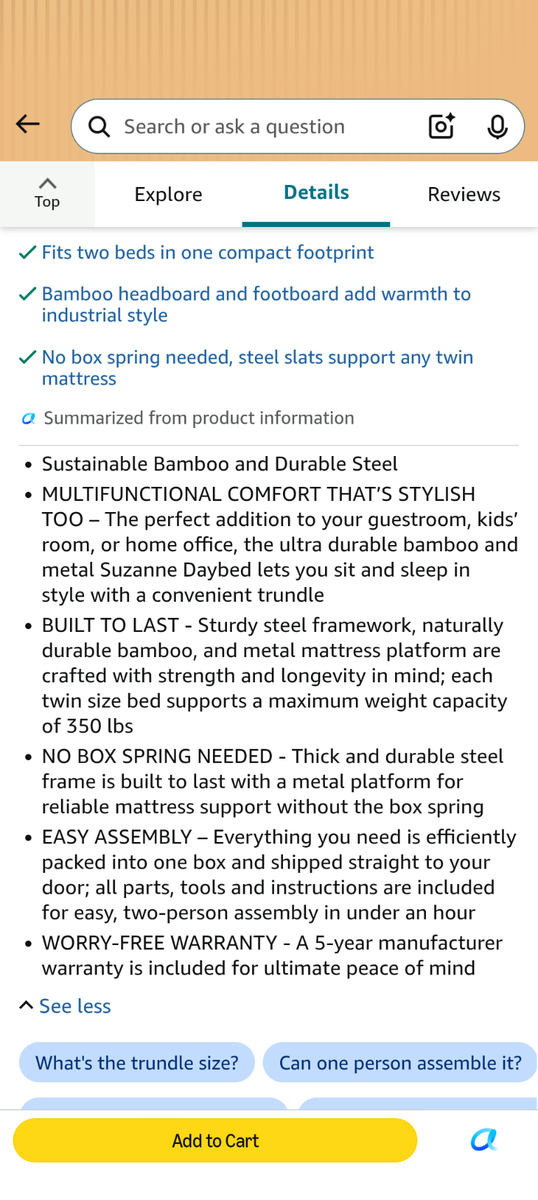Switch to the Explore tab
The height and width of the screenshot is (1200, 538).
point(168,194)
